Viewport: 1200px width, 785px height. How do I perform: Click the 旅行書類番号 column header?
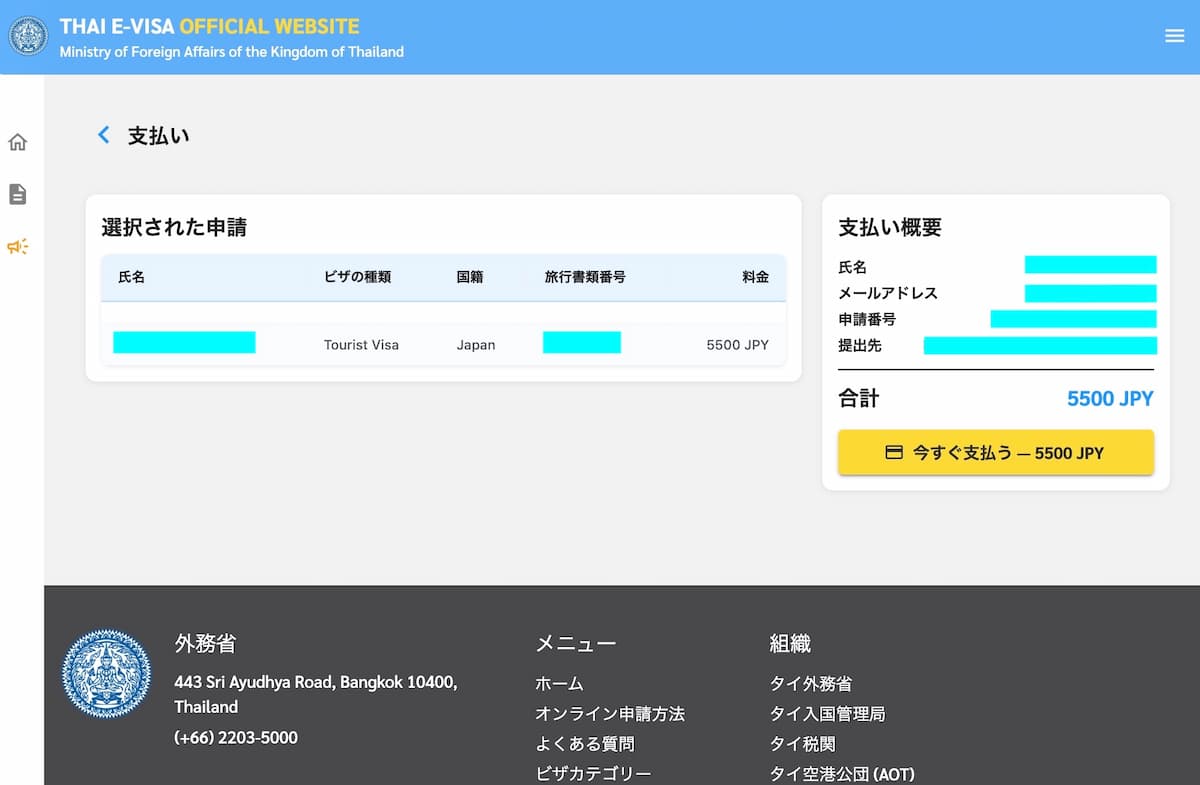pos(585,277)
